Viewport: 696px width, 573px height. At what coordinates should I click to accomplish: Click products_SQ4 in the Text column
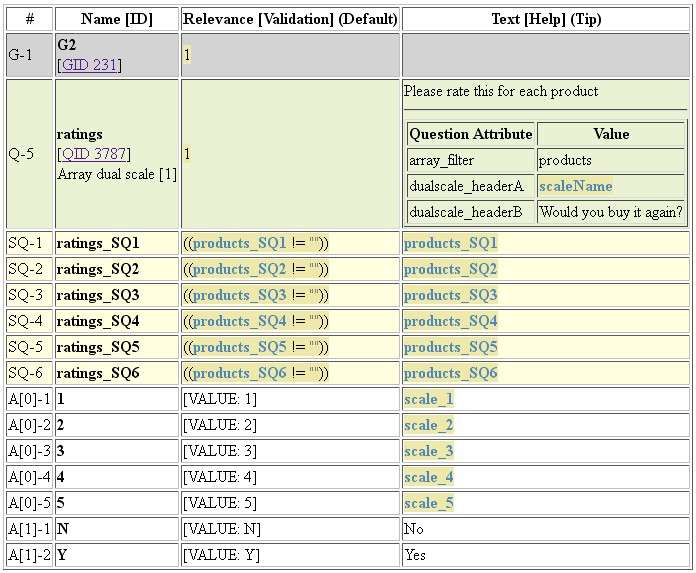[450, 321]
